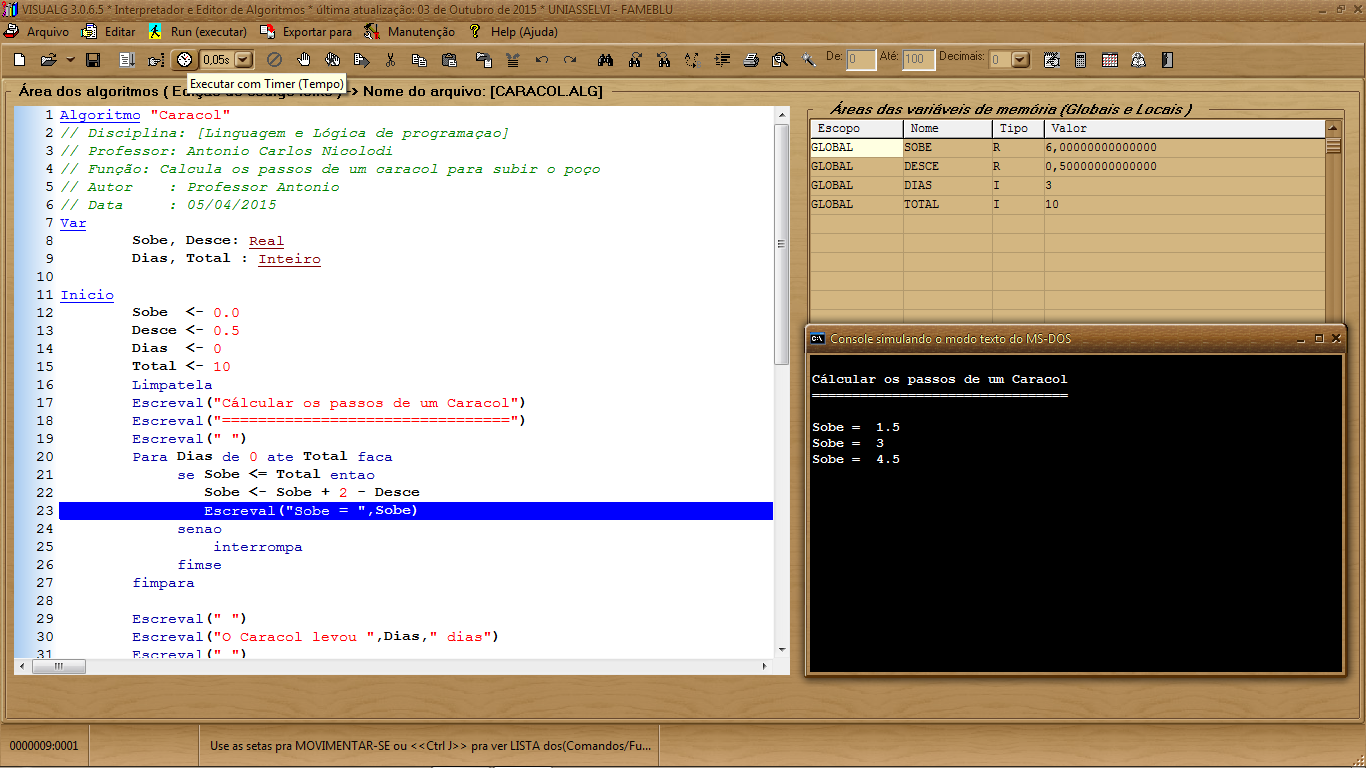The height and width of the screenshot is (768, 1366).
Task: Click the Nome column header
Action: 948,128
